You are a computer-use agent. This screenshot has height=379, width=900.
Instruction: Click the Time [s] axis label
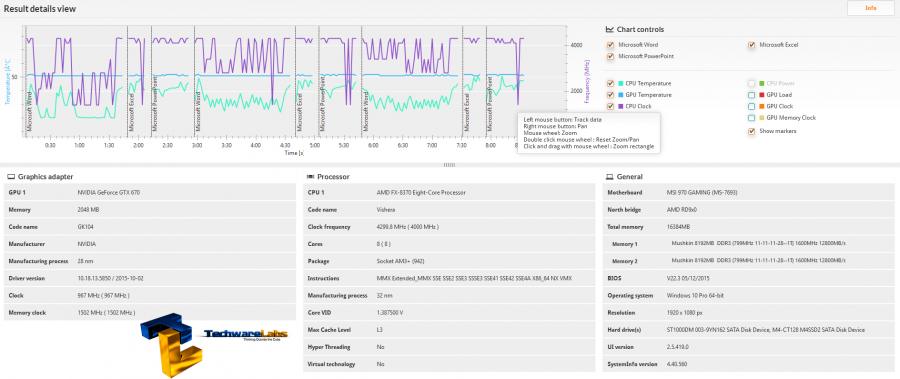294,153
